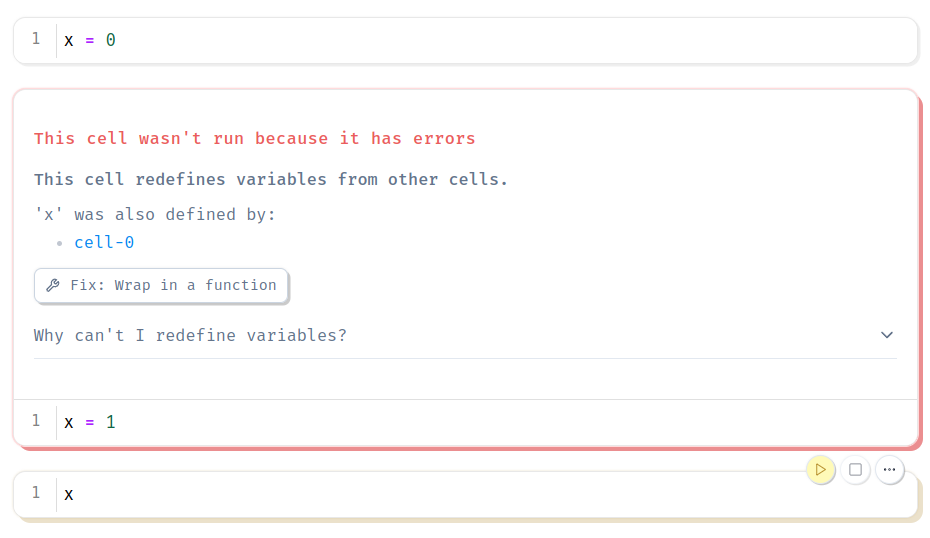Image resolution: width=930 pixels, height=538 pixels.
Task: Apply "Fix: Wrap in a function"
Action: 172,285
